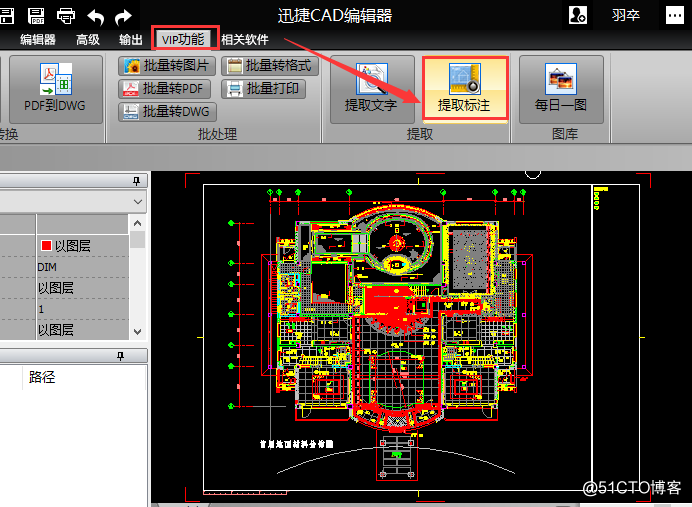Click the properties scrollbar down arrow
This screenshot has height=507, width=692.
pyautogui.click(x=138, y=332)
